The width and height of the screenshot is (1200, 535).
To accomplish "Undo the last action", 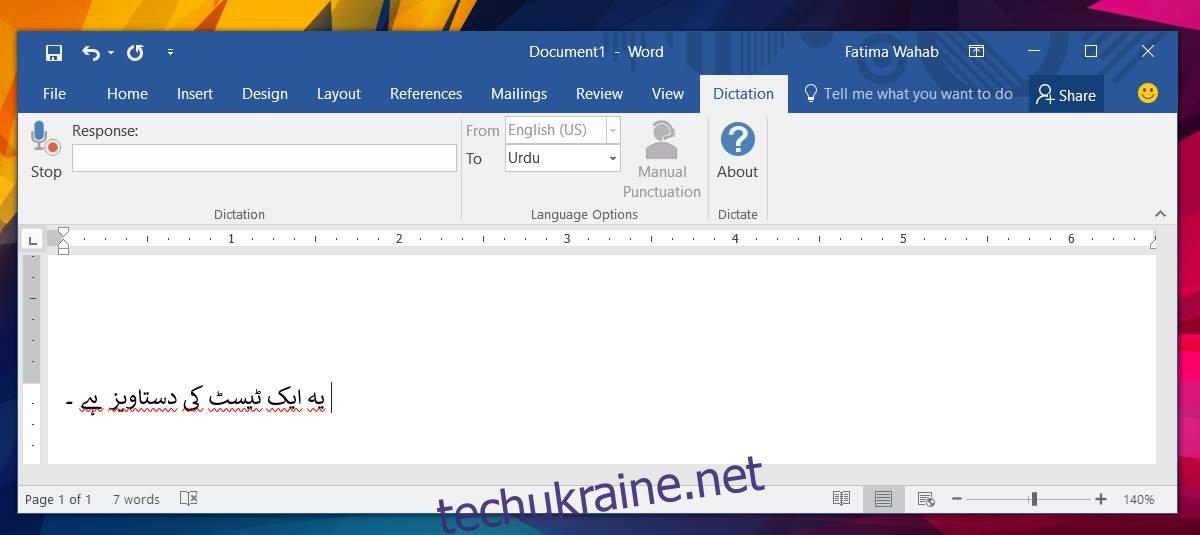I will coord(91,52).
